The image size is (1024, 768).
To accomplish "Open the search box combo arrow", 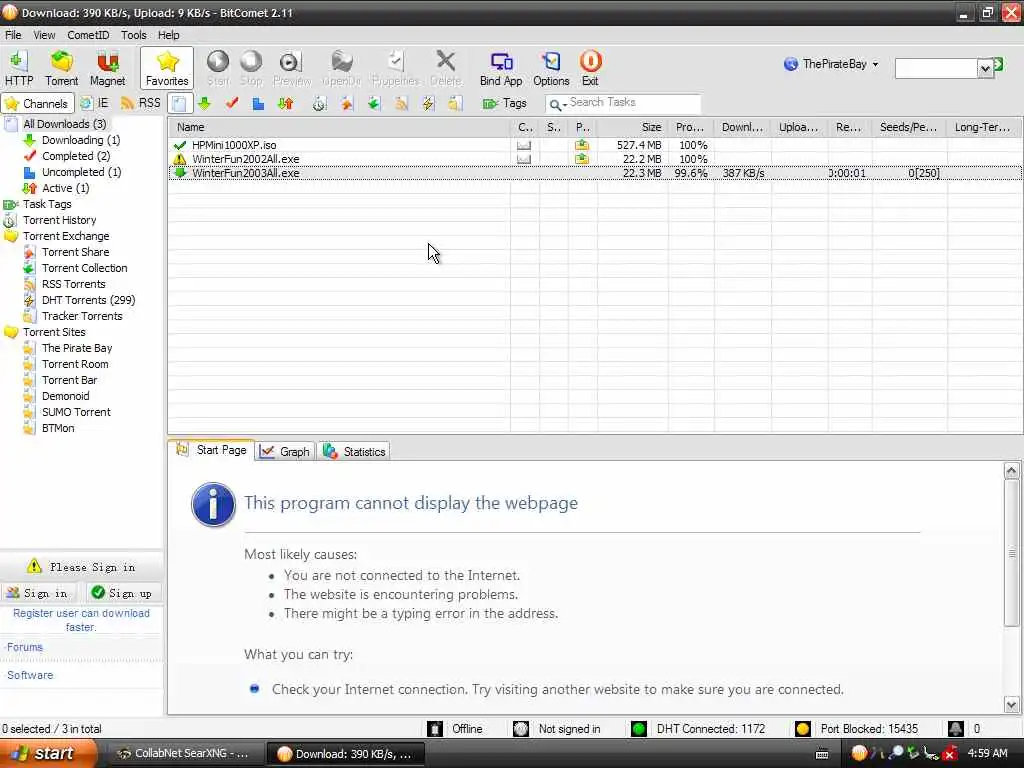I will (x=985, y=69).
